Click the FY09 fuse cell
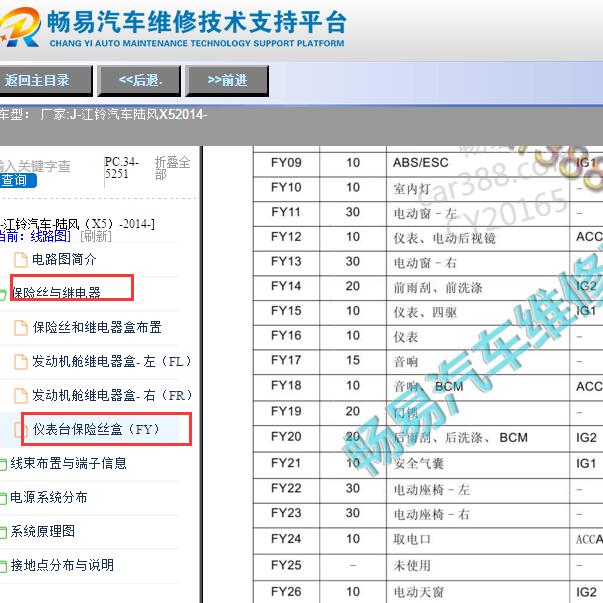Image resolution: width=603 pixels, height=603 pixels. [x=286, y=163]
